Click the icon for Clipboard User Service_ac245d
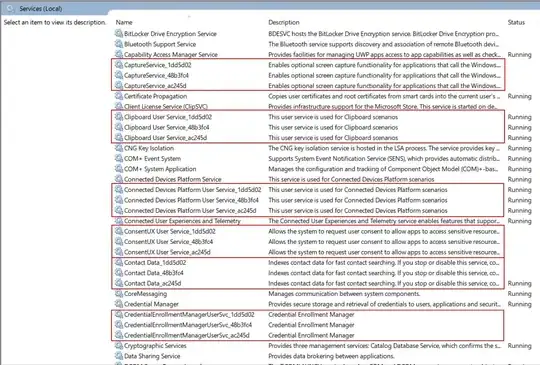This screenshot has width=540, height=365. (119, 137)
